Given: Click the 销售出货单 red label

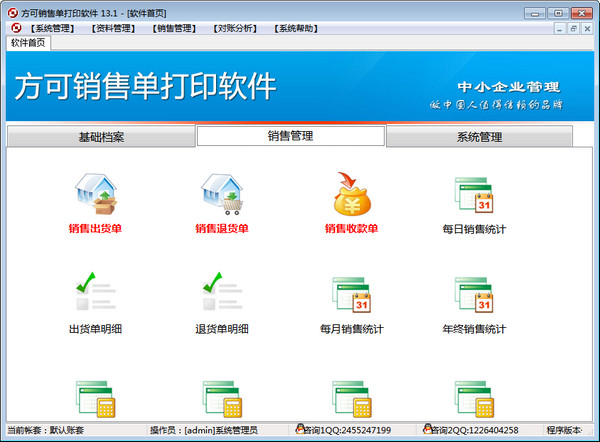Looking at the screenshot, I should tap(95, 228).
